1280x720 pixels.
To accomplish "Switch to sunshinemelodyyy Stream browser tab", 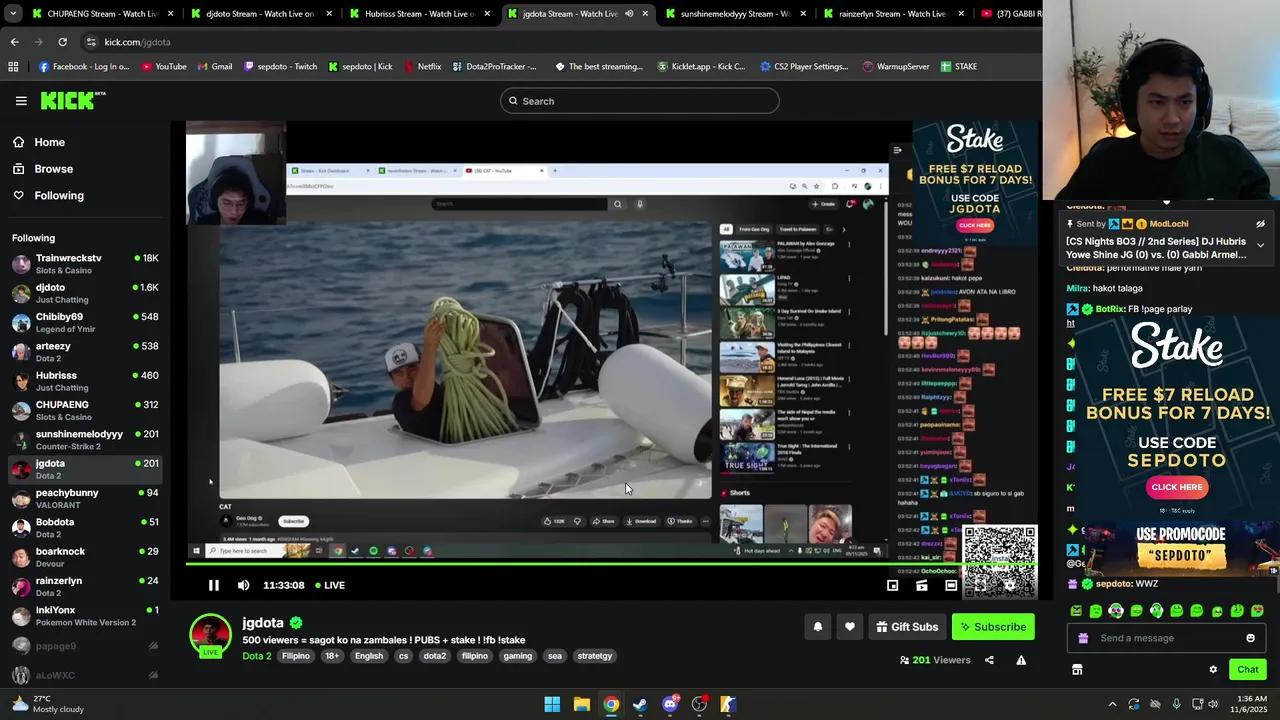I will pyautogui.click(x=734, y=14).
